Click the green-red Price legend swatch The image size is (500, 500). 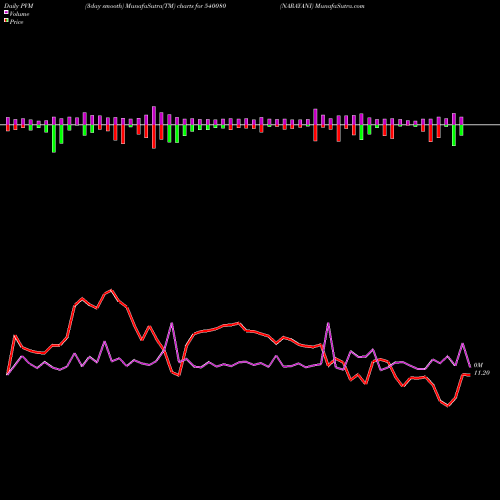[6, 21]
